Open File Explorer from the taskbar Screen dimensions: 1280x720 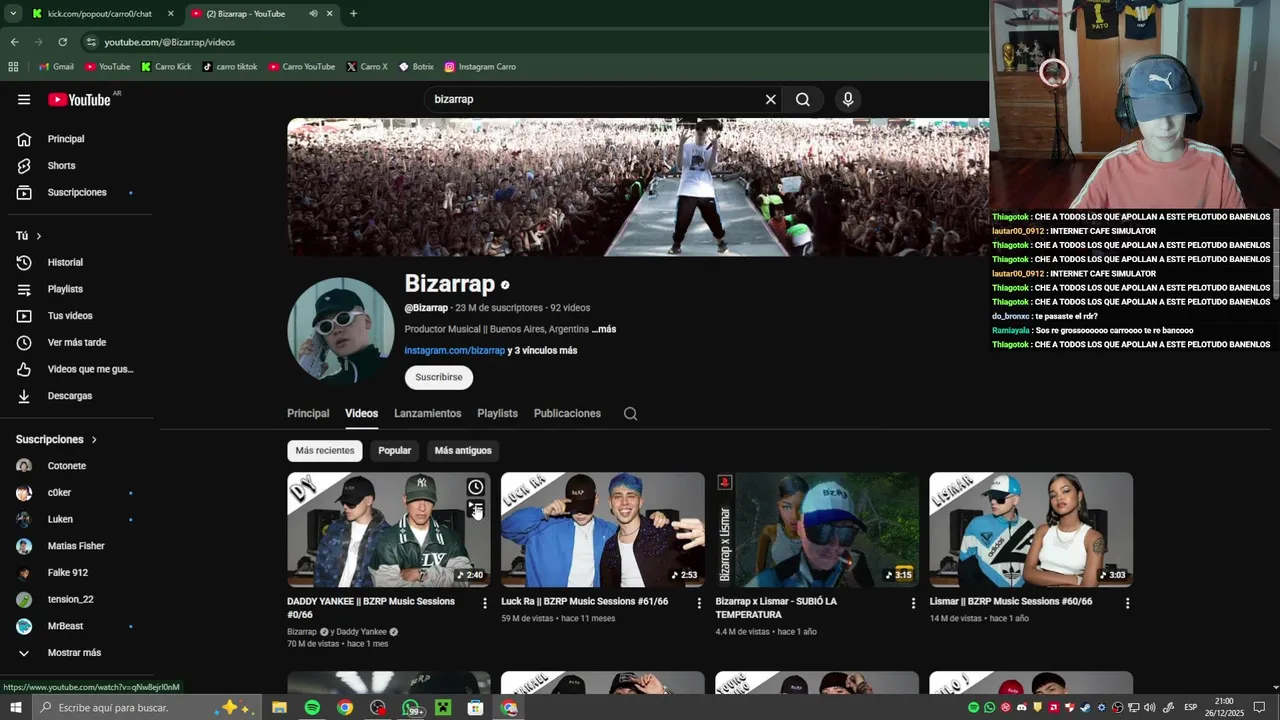(x=279, y=707)
